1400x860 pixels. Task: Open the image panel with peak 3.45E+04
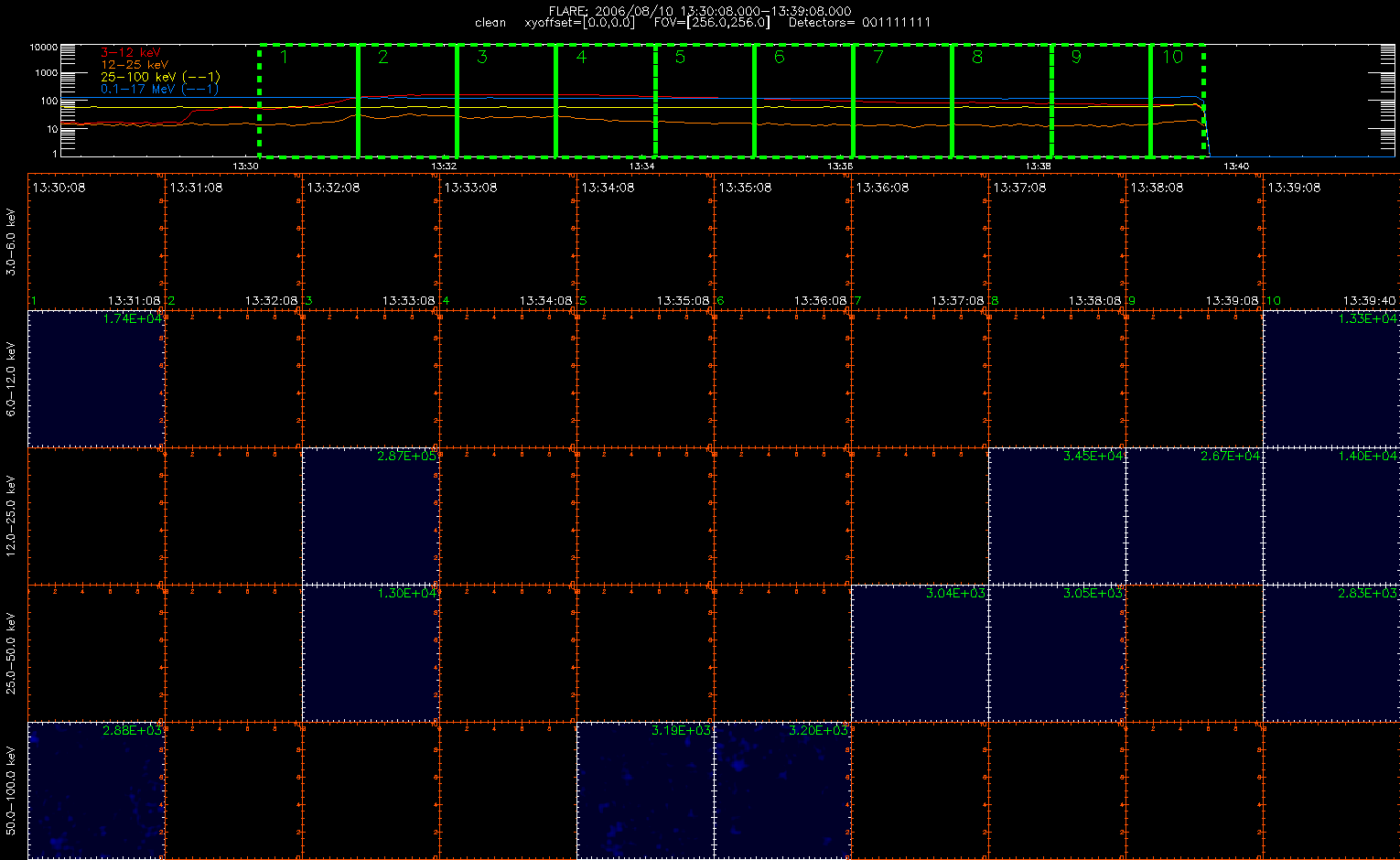(1057, 516)
